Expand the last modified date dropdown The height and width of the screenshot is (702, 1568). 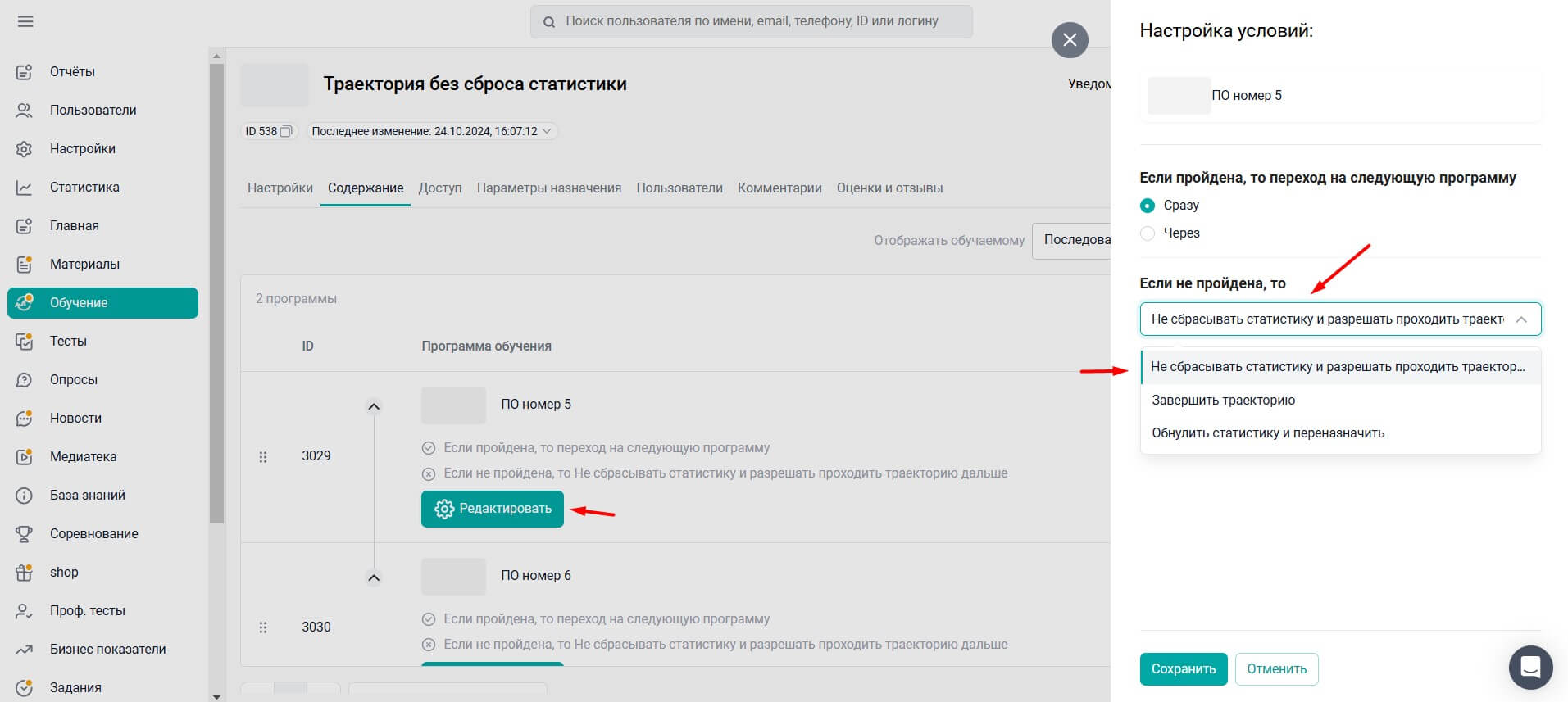pos(547,131)
